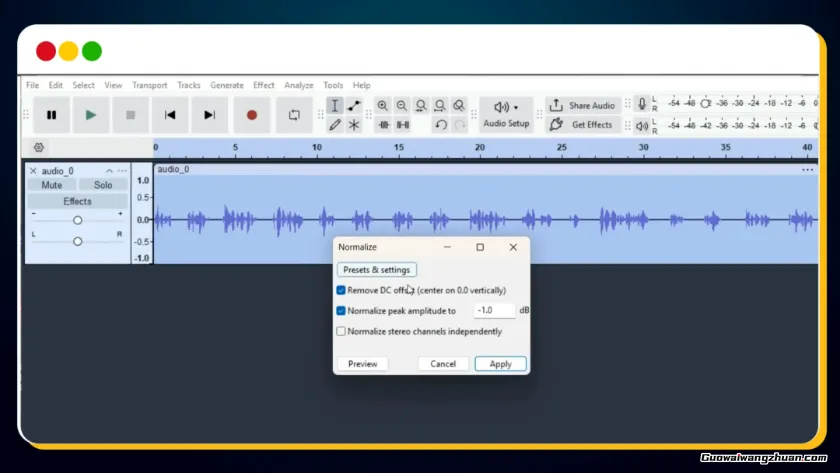The image size is (840, 473).
Task: Open the Effect menu
Action: [264, 86]
